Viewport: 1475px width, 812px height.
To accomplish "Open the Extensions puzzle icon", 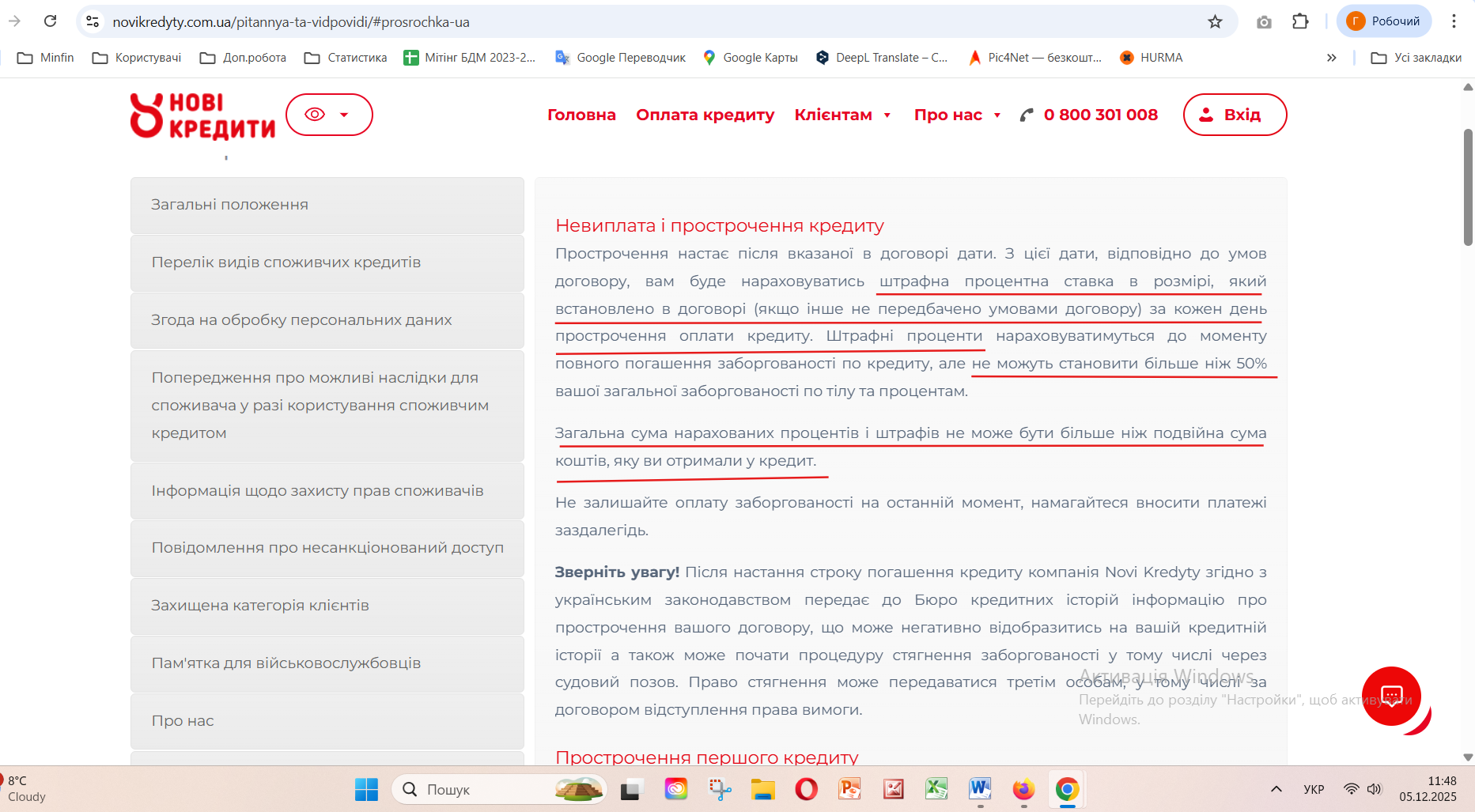I will click(x=1300, y=21).
